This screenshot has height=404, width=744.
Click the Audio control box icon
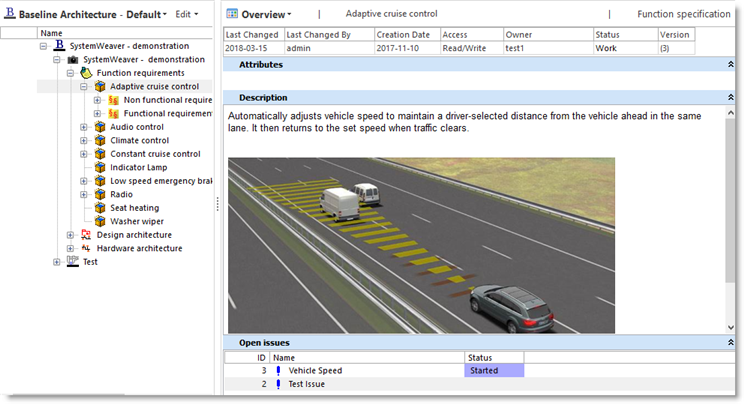[x=100, y=127]
